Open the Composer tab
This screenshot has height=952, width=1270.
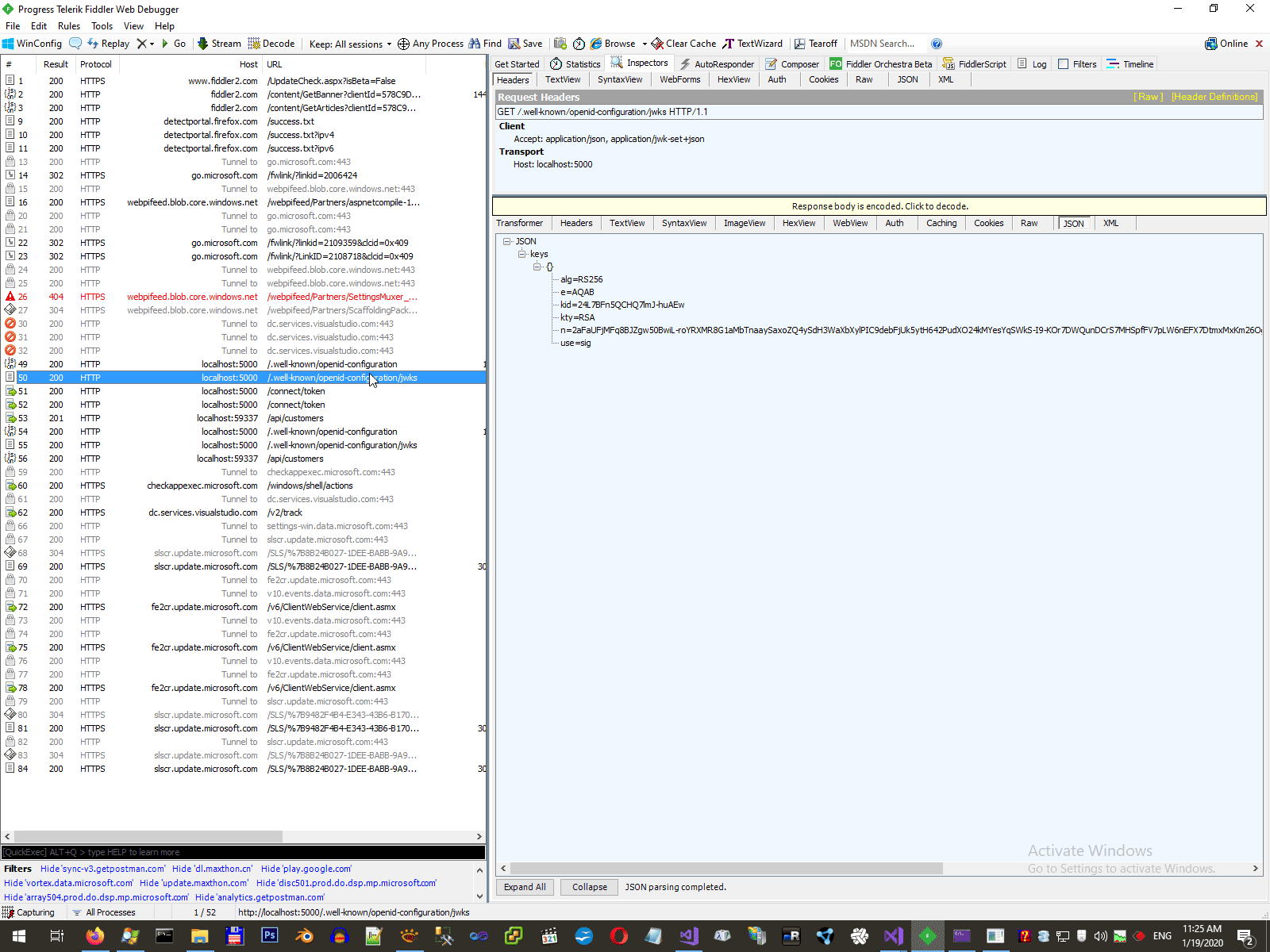click(x=792, y=64)
